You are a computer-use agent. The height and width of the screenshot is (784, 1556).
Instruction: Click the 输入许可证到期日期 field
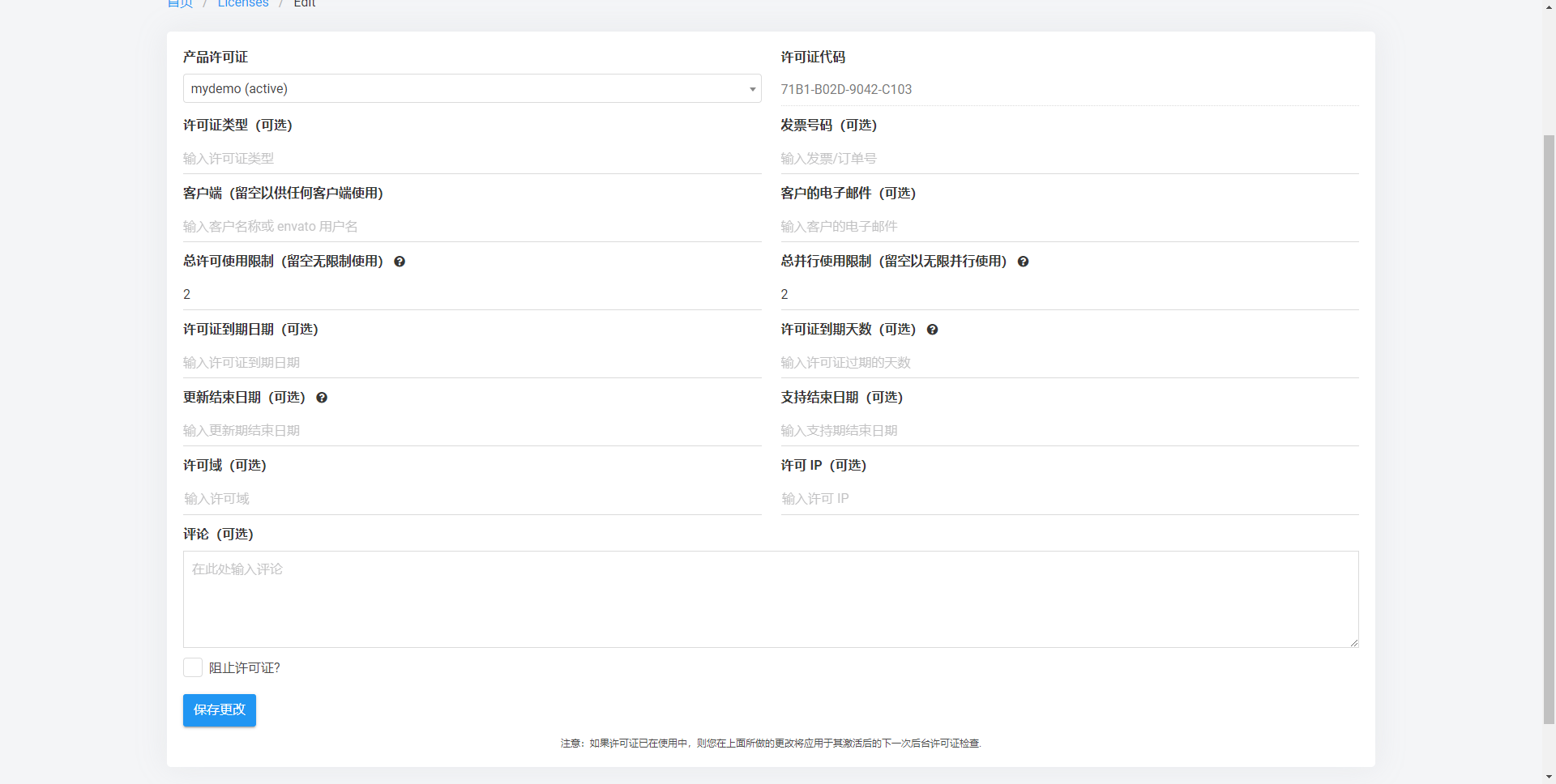pyautogui.click(x=472, y=362)
